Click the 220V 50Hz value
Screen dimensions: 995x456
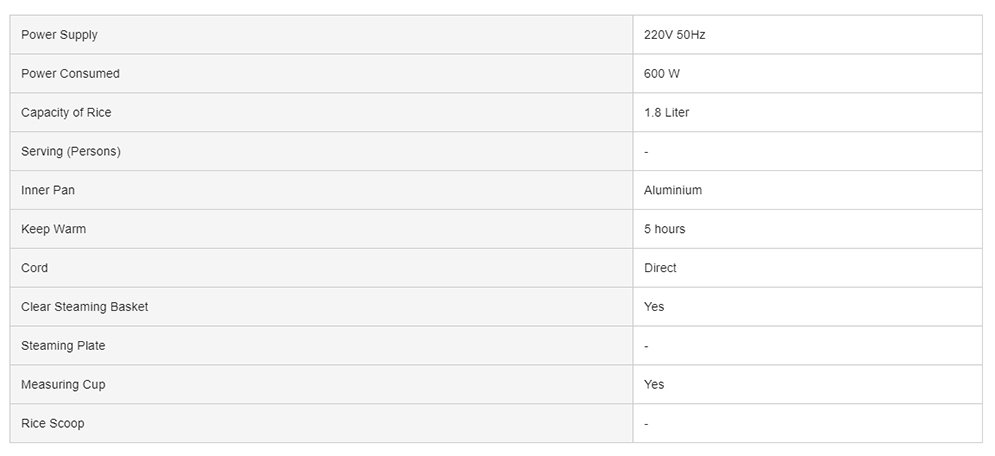675,35
